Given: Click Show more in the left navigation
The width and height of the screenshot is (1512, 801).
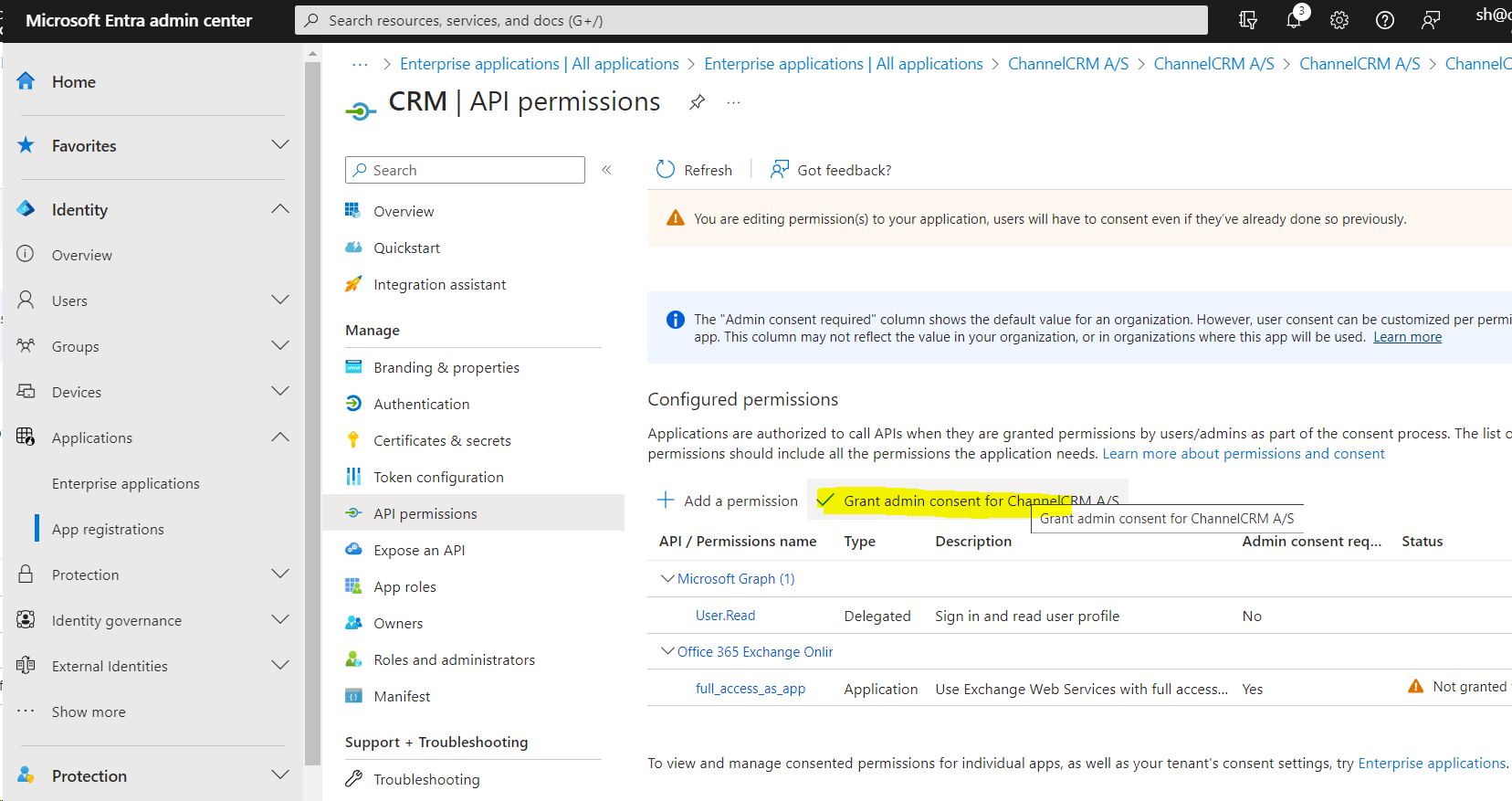Looking at the screenshot, I should click(89, 712).
